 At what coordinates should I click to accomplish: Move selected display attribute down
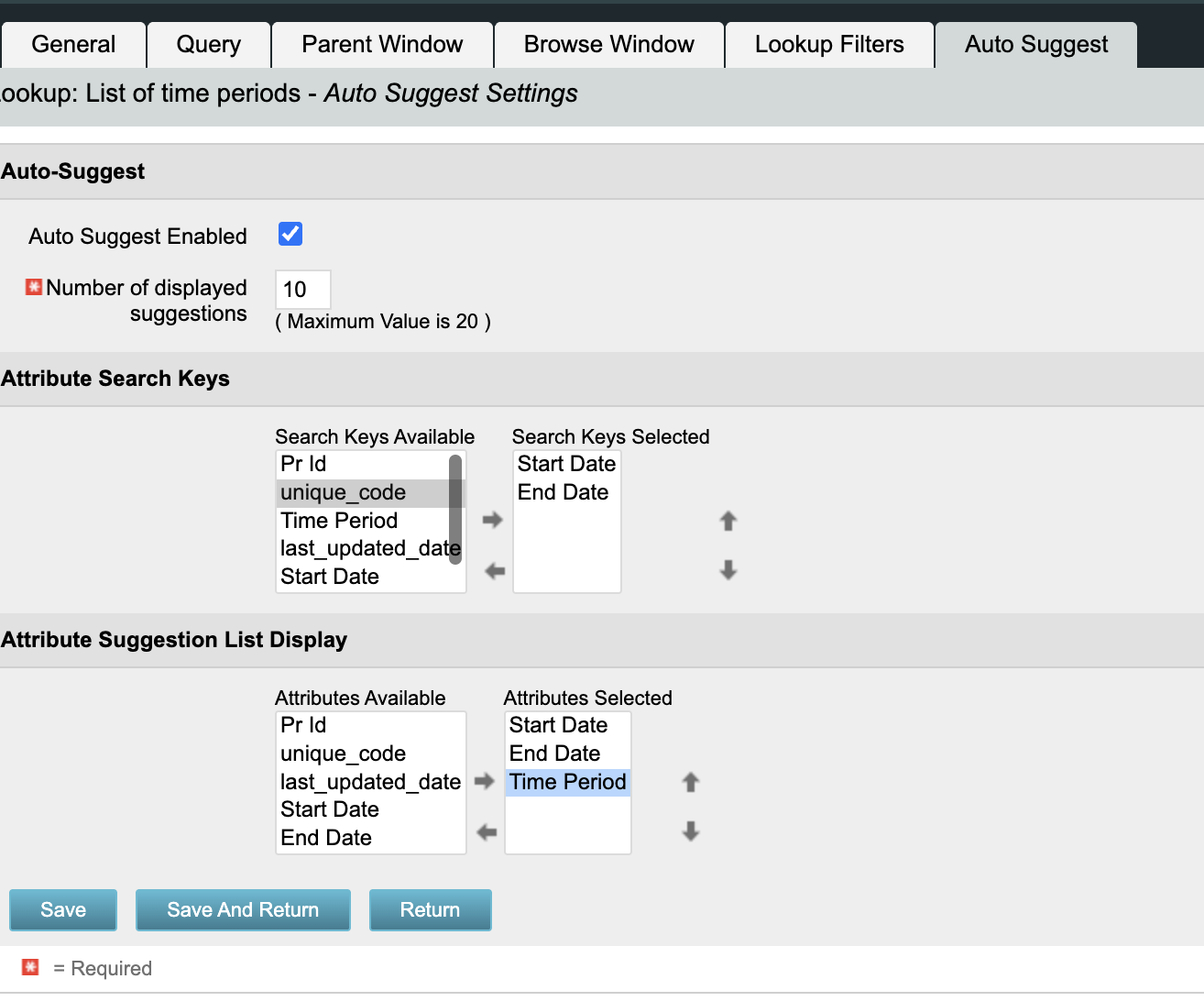tap(691, 831)
